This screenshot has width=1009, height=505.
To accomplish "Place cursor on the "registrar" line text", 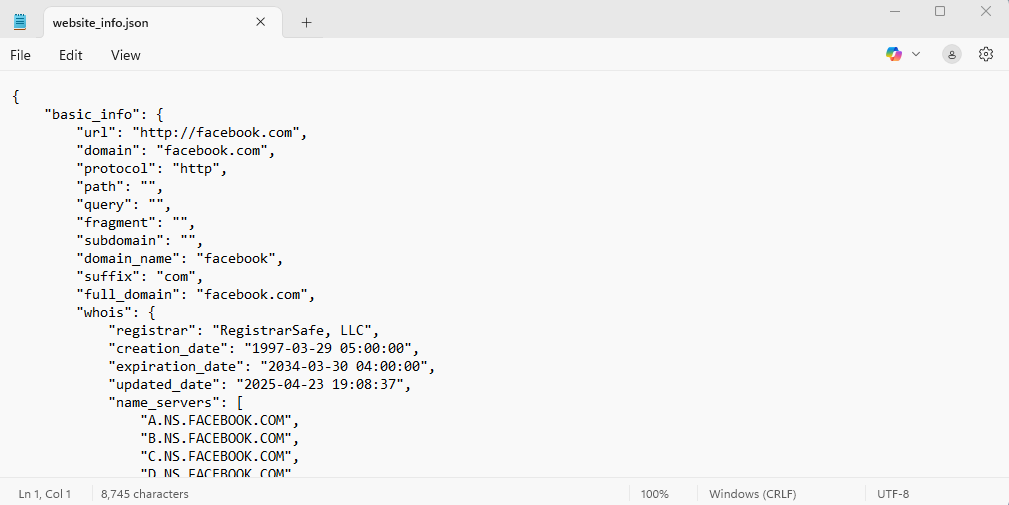I will 244,330.
